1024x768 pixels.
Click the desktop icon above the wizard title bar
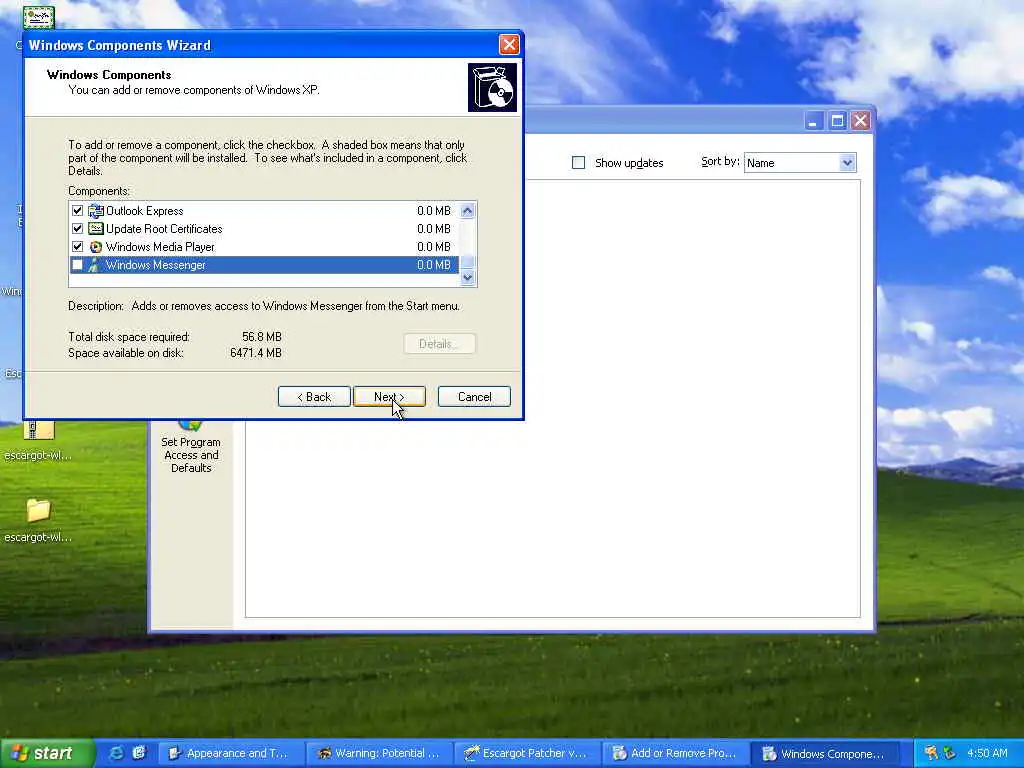tap(39, 18)
